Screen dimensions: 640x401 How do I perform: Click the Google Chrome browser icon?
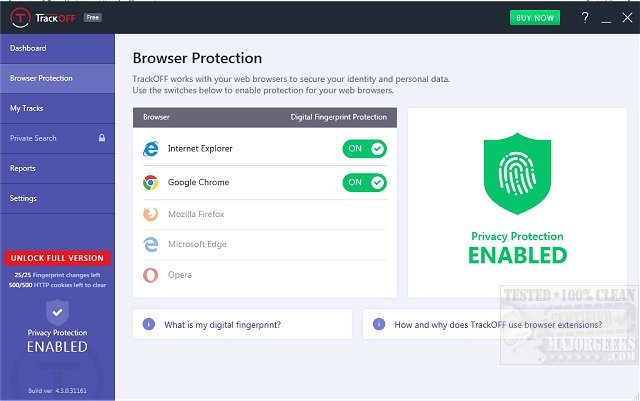[151, 183]
